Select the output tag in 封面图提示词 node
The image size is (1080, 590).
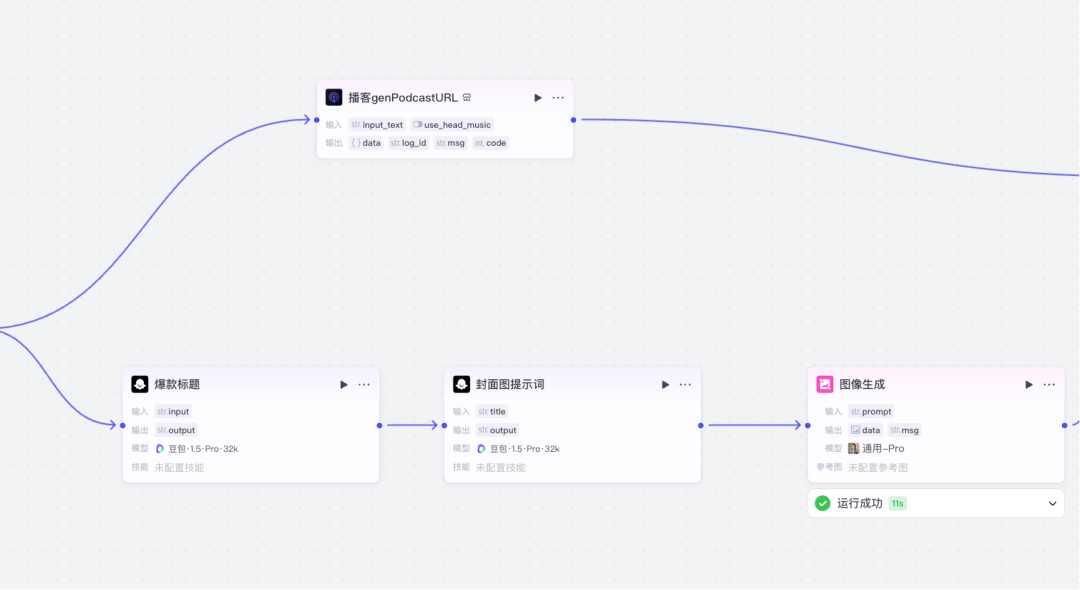[x=497, y=430]
